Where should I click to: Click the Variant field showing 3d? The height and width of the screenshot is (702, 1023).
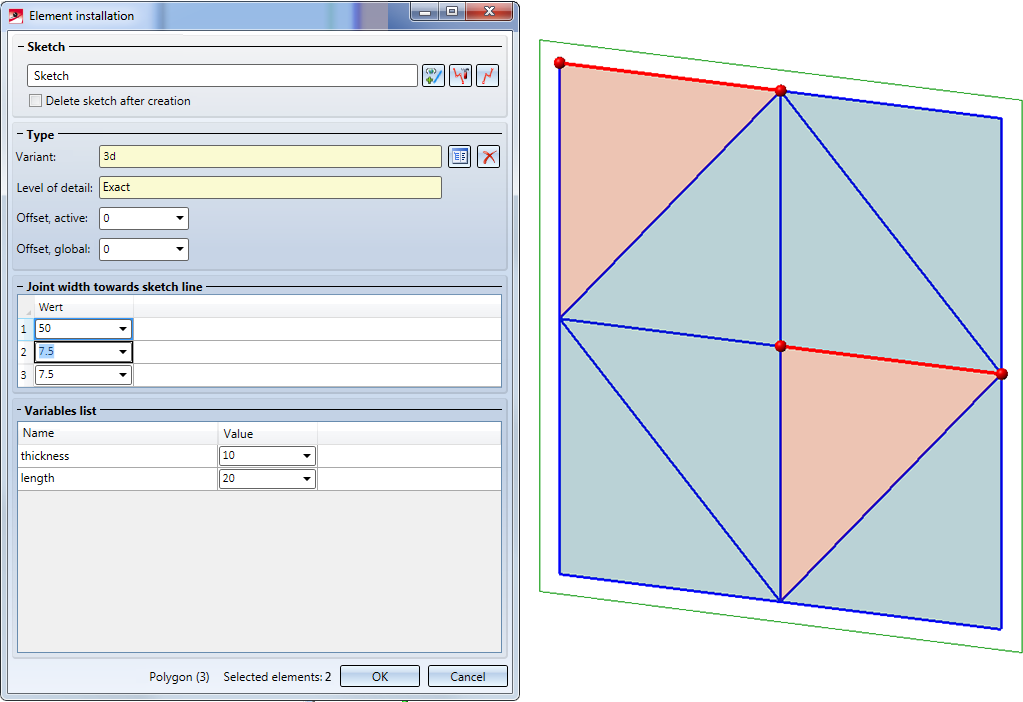pos(270,156)
